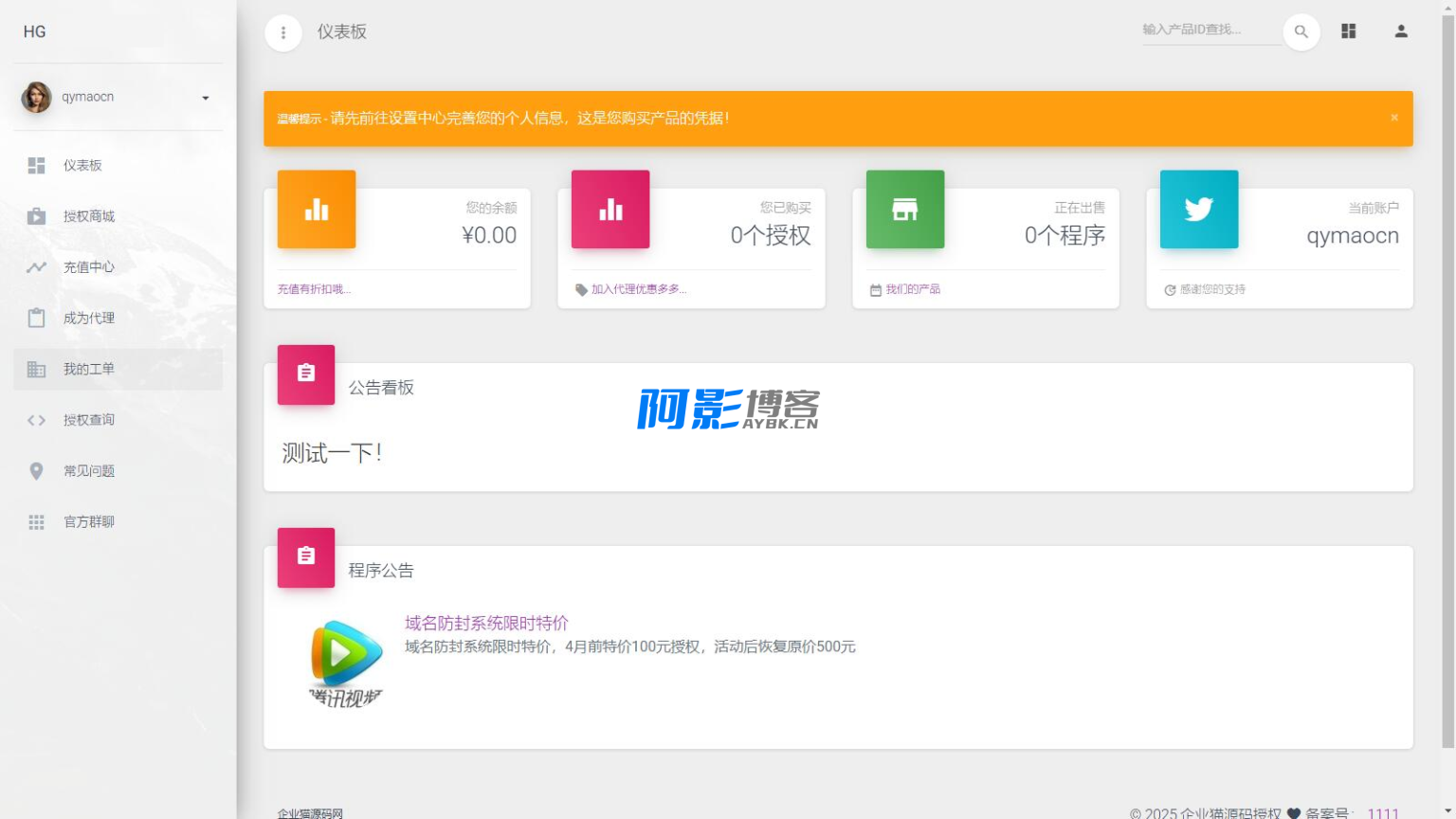
Task: Go to 充值中心 in the sidebar
Action: click(88, 267)
